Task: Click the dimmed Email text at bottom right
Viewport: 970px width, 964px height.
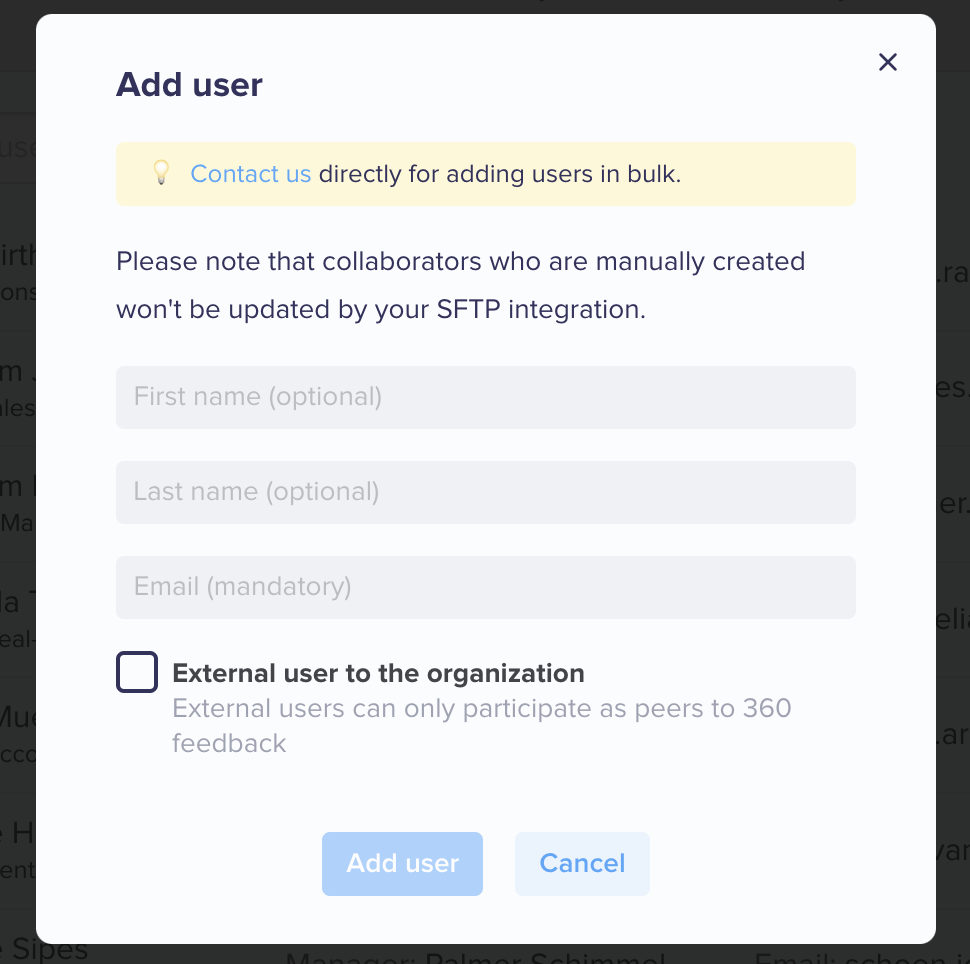Action: coord(862,958)
